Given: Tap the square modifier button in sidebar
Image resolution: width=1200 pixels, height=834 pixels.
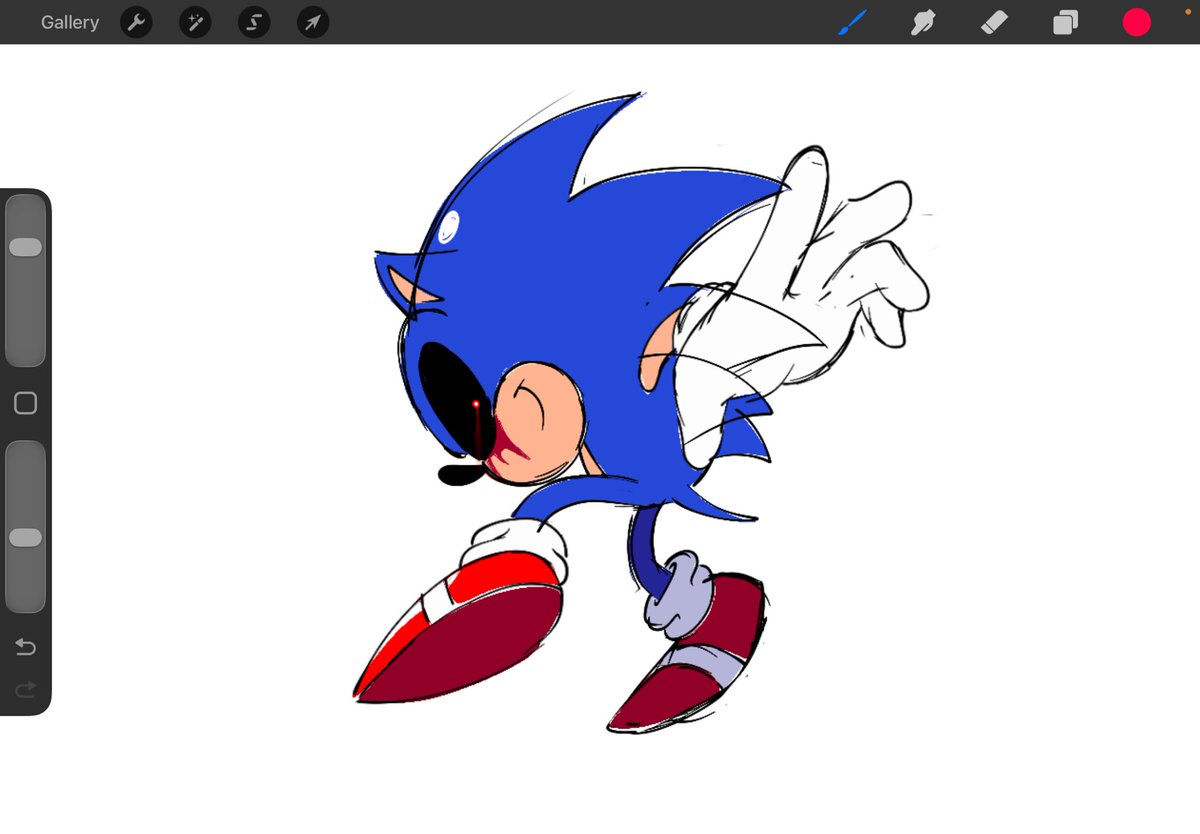Looking at the screenshot, I should tap(25, 403).
